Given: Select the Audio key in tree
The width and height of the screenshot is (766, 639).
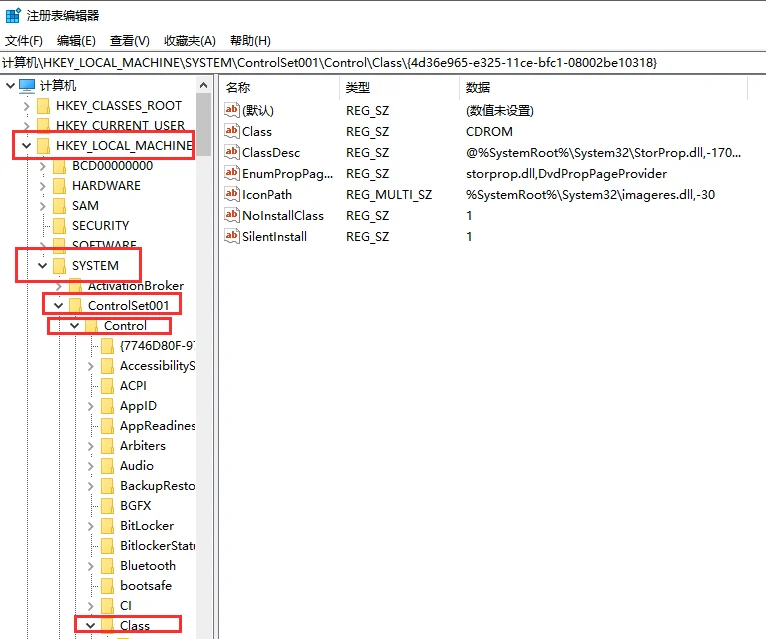Looking at the screenshot, I should click(137, 466).
